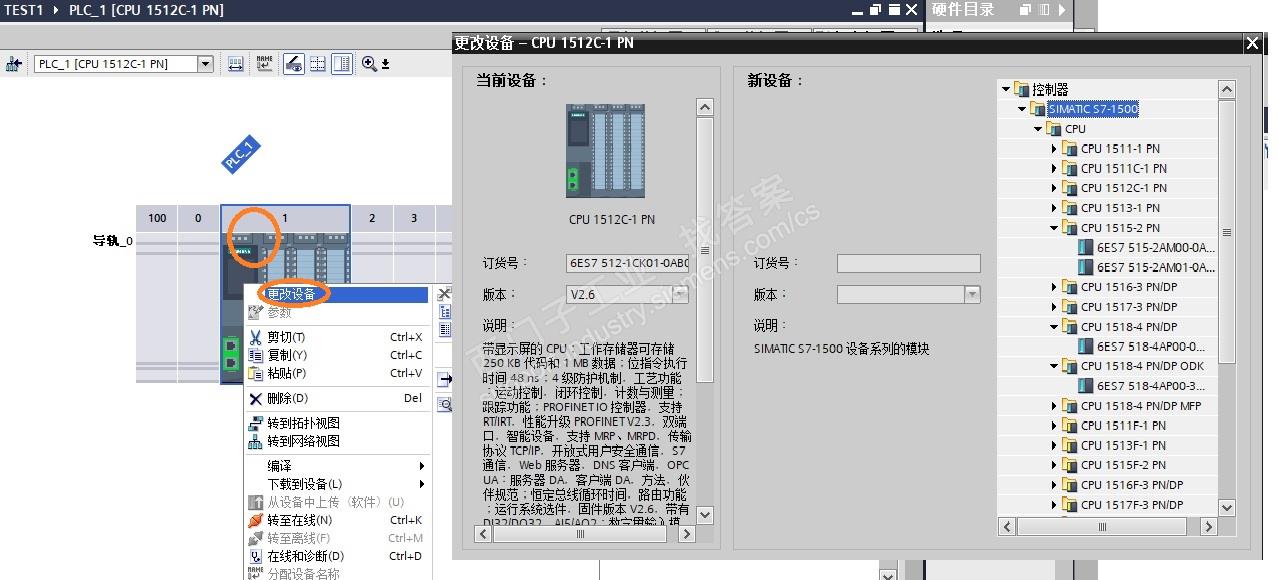The height and width of the screenshot is (580, 1278).
Task: Select rack slot header 3
Action: 414,218
